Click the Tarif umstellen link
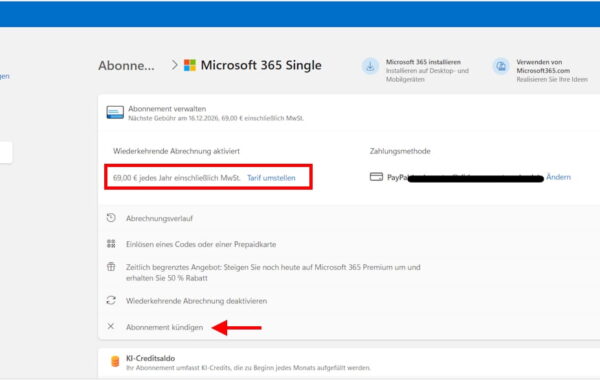Viewport: 600px width, 380px height. click(x=271, y=178)
